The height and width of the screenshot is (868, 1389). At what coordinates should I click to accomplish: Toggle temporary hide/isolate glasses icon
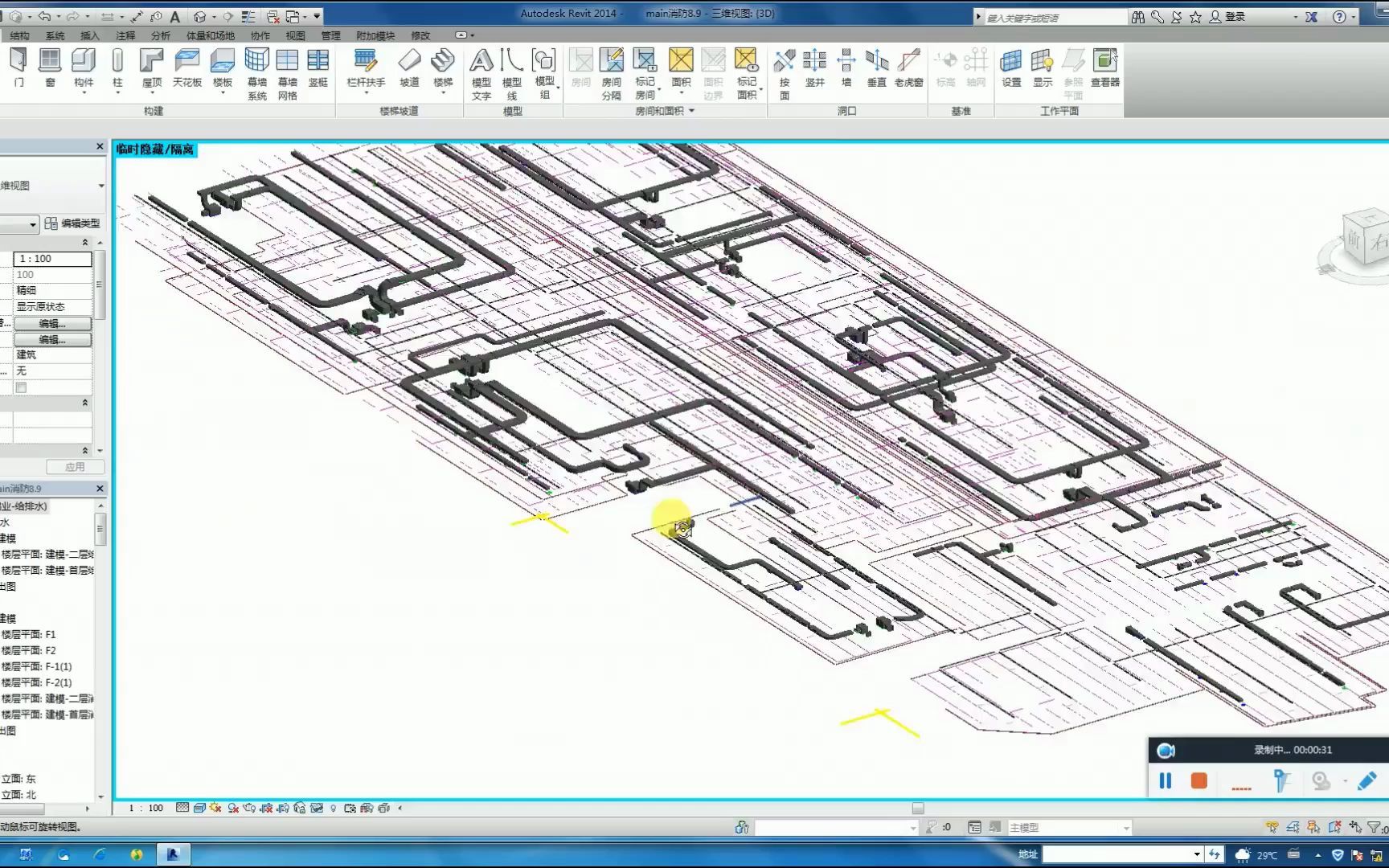317,808
